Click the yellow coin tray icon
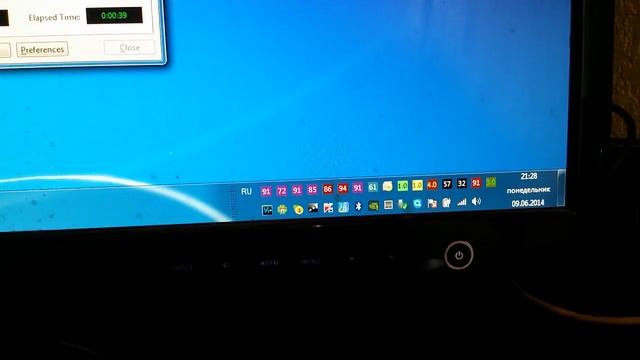Image resolution: width=640 pixels, height=360 pixels. [x=298, y=209]
